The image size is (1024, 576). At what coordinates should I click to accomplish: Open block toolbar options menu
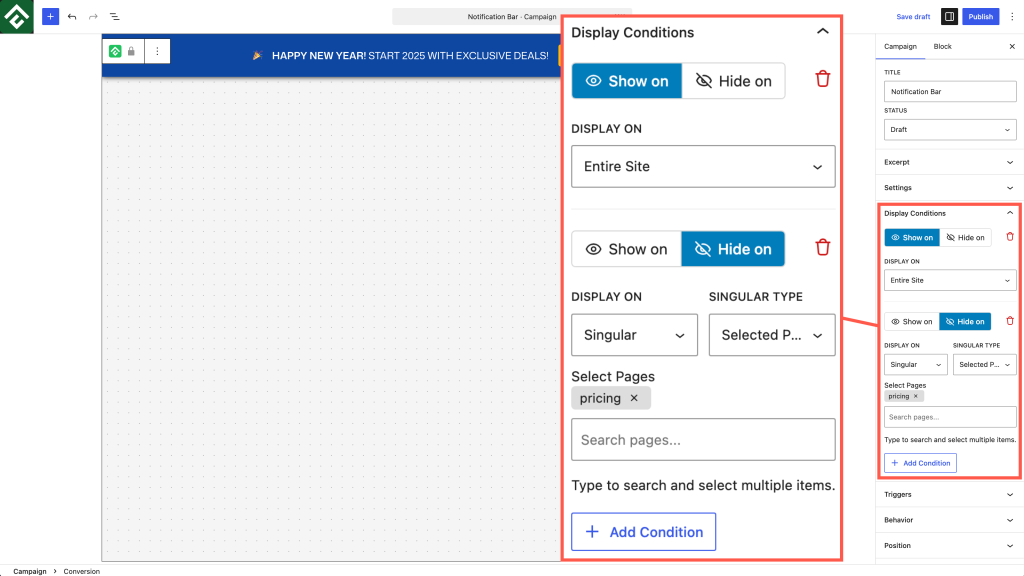(x=157, y=51)
